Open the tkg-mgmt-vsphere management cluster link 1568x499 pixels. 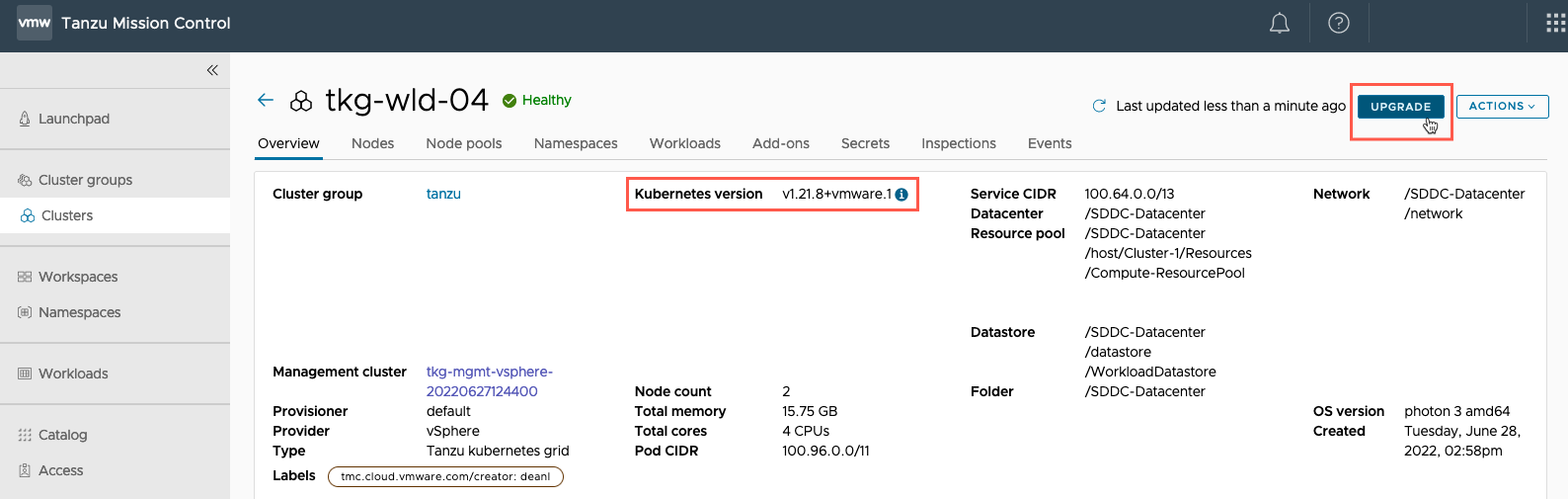tap(490, 381)
